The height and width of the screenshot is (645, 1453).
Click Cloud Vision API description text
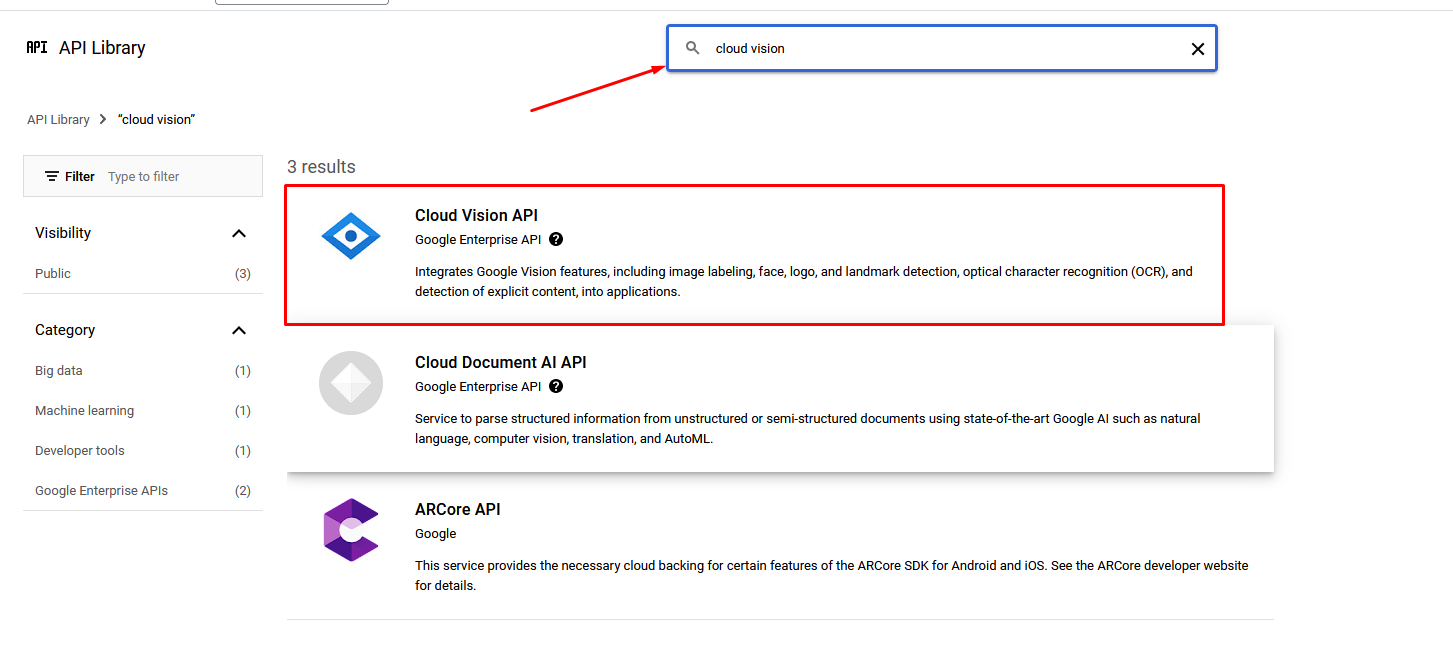(804, 282)
